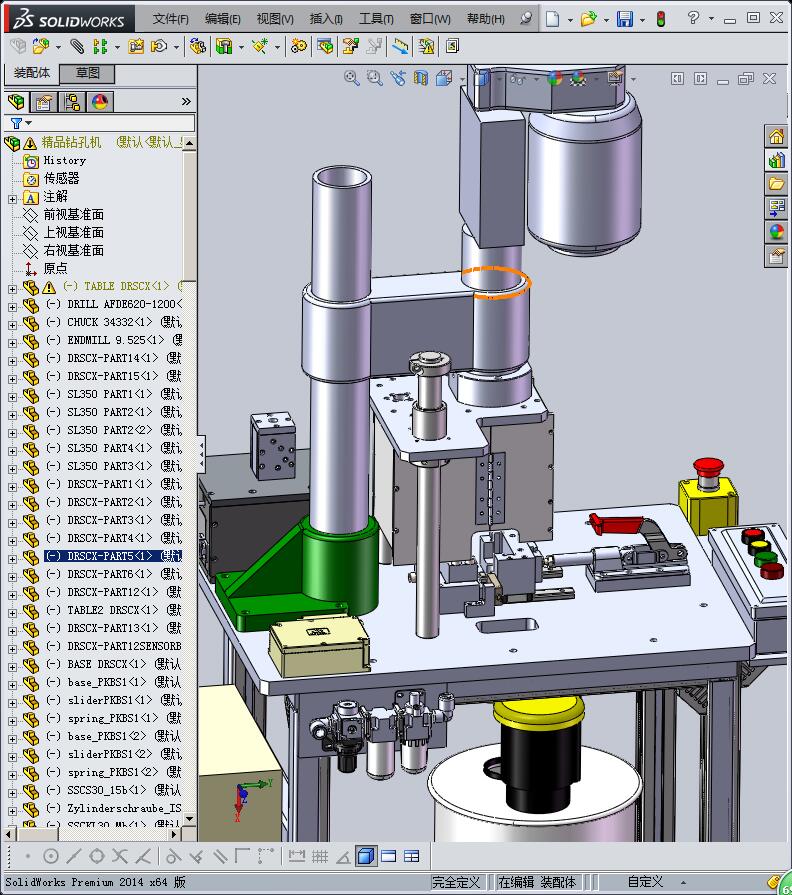
Task: Toggle the shaded cube display button
Action: click(366, 856)
